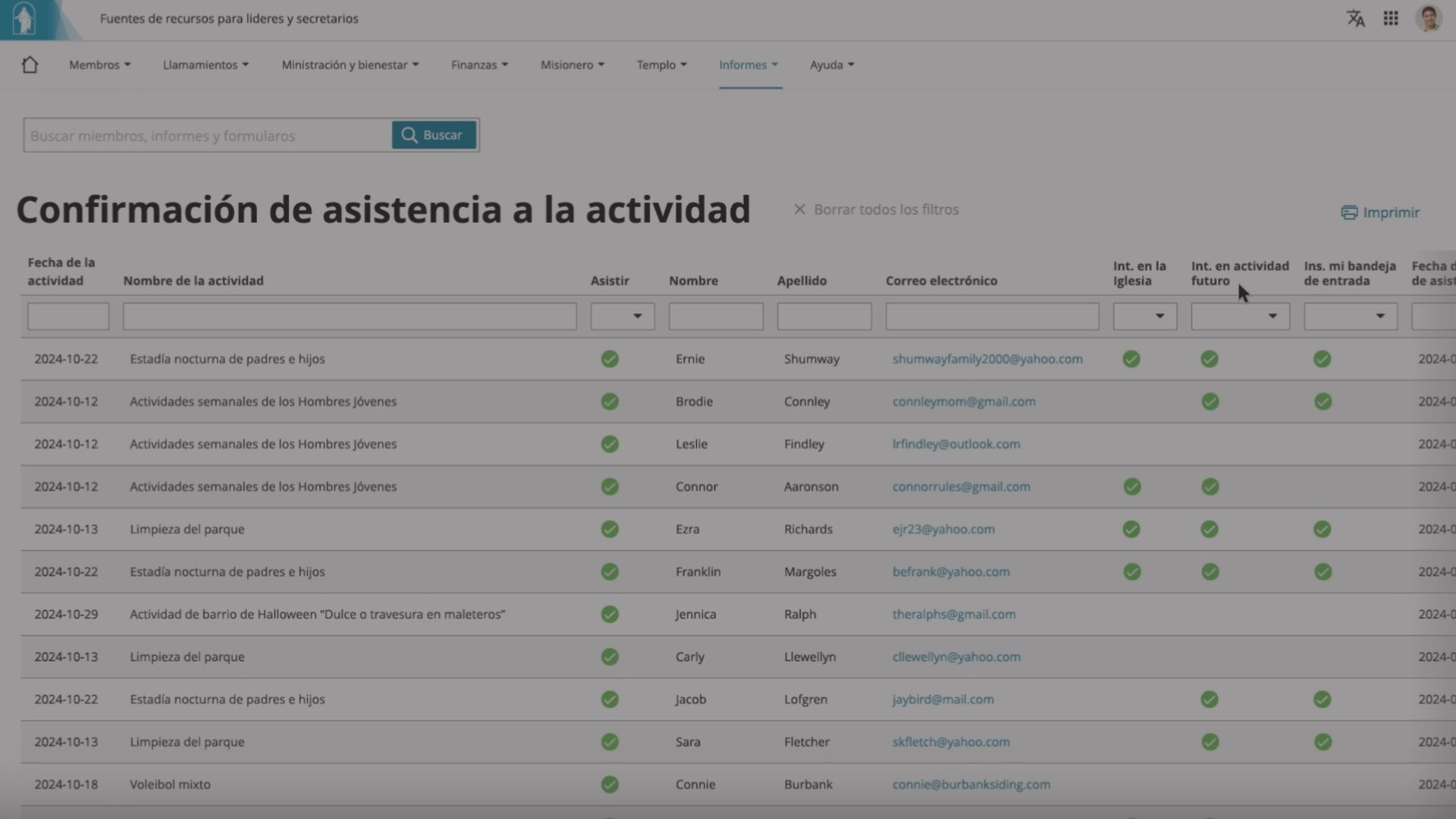Click Sara Fletcher's Ins. mi bandeja checkmark
The width and height of the screenshot is (1456, 819).
tap(1323, 742)
